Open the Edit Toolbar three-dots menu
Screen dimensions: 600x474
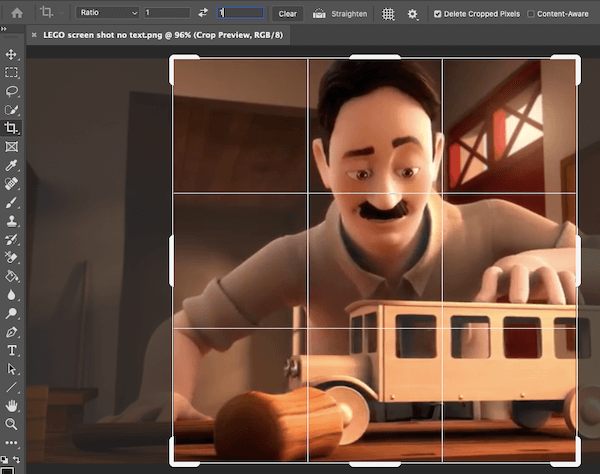pos(11,443)
